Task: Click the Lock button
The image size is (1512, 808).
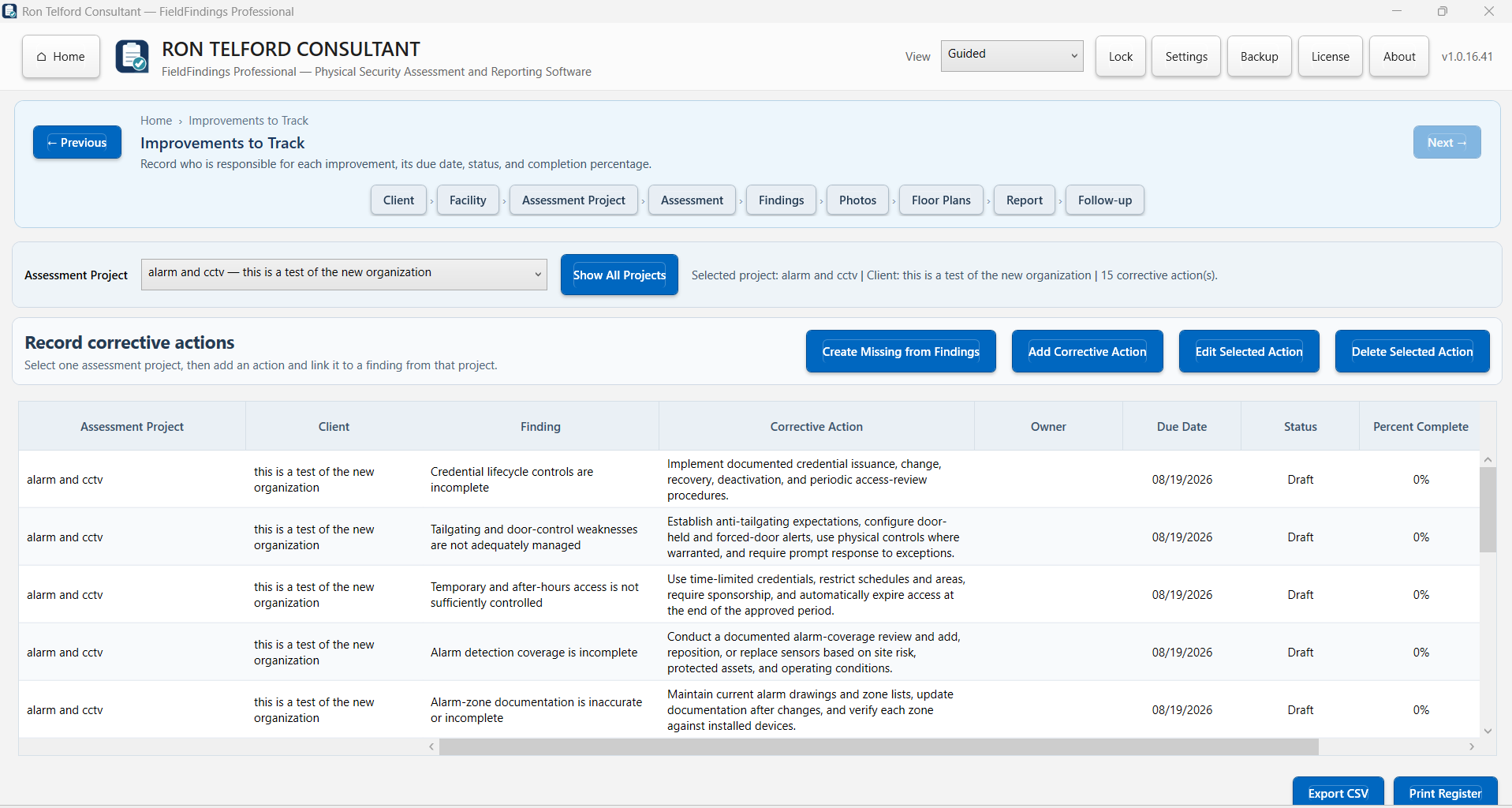Action: (x=1120, y=57)
